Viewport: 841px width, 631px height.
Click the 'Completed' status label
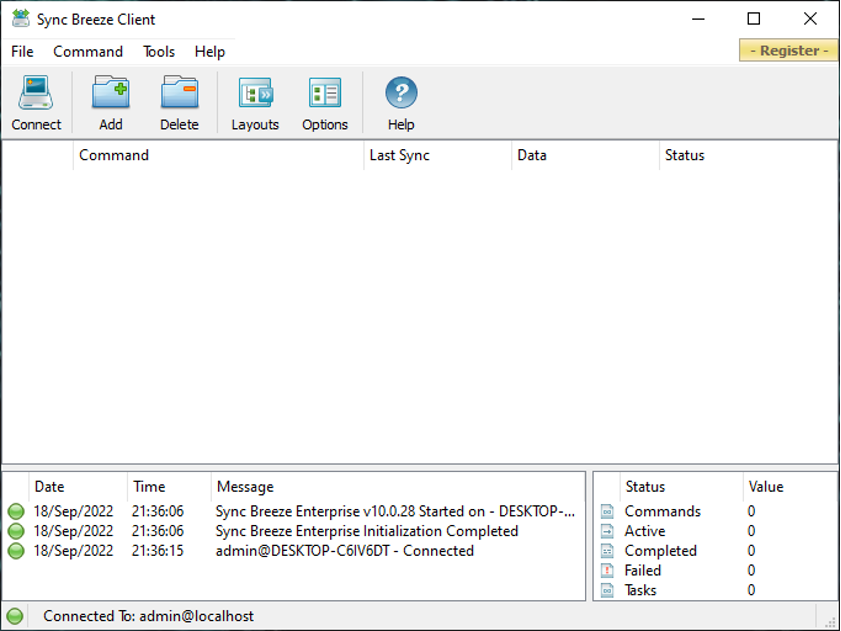661,551
